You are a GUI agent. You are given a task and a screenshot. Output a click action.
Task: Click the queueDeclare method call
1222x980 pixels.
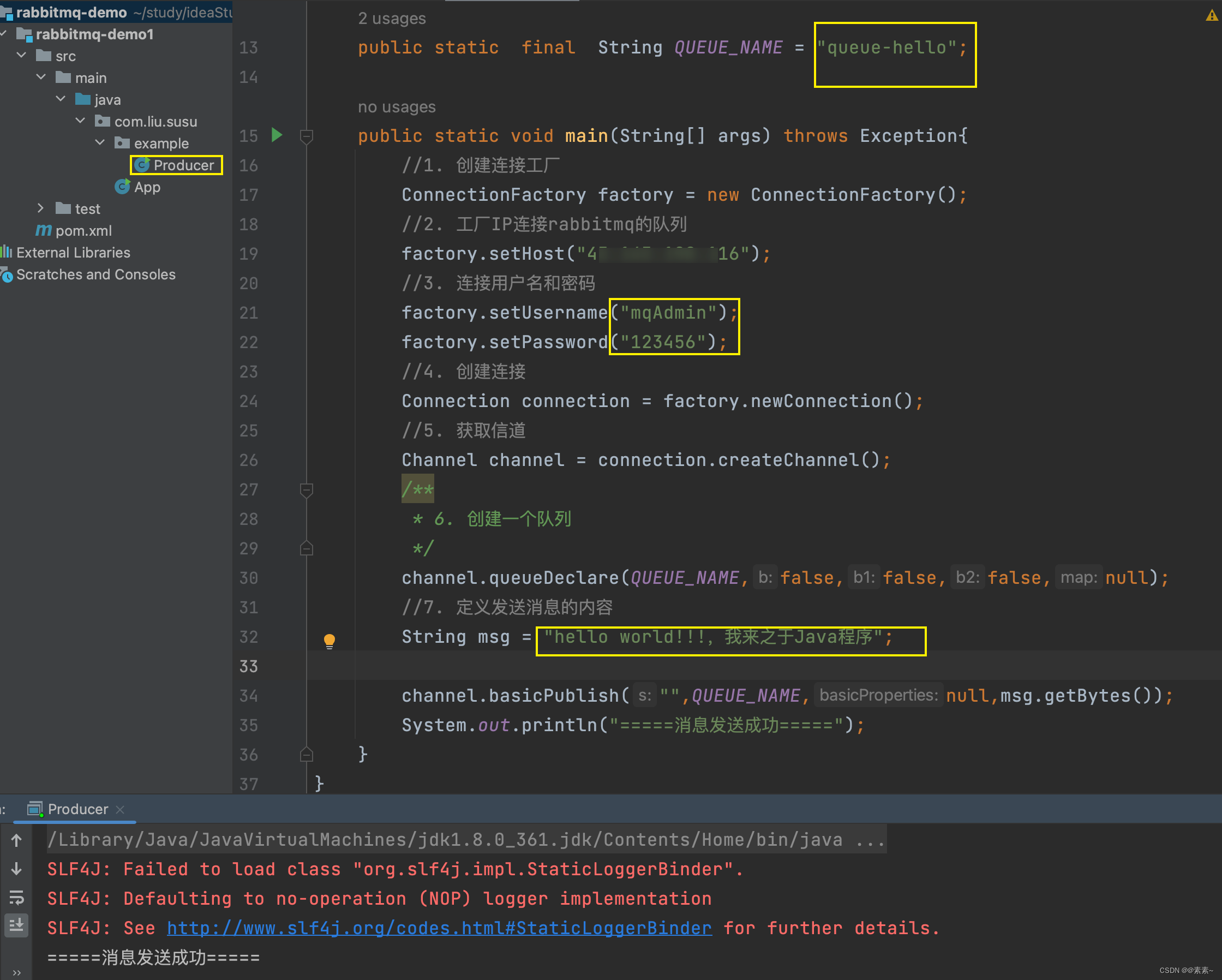pos(554,577)
